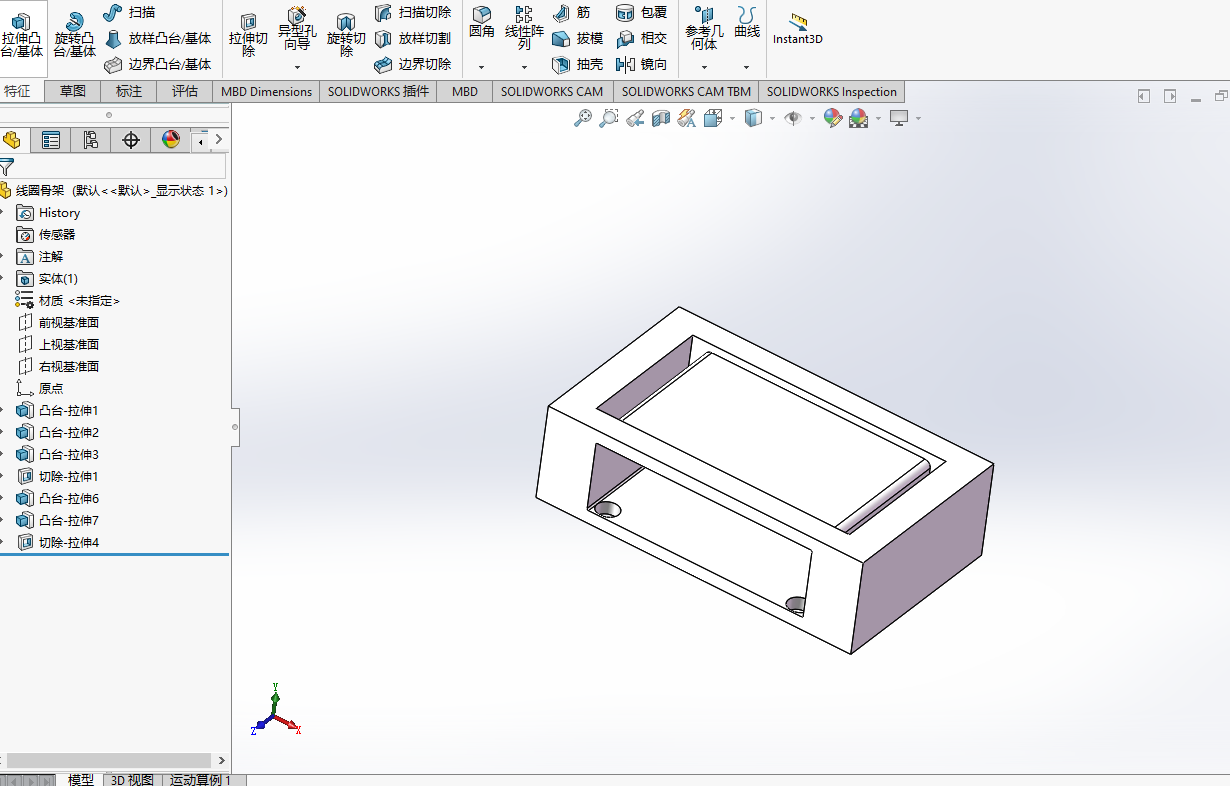Choose the 镜向 mirror tool
The image size is (1230, 786).
point(641,64)
